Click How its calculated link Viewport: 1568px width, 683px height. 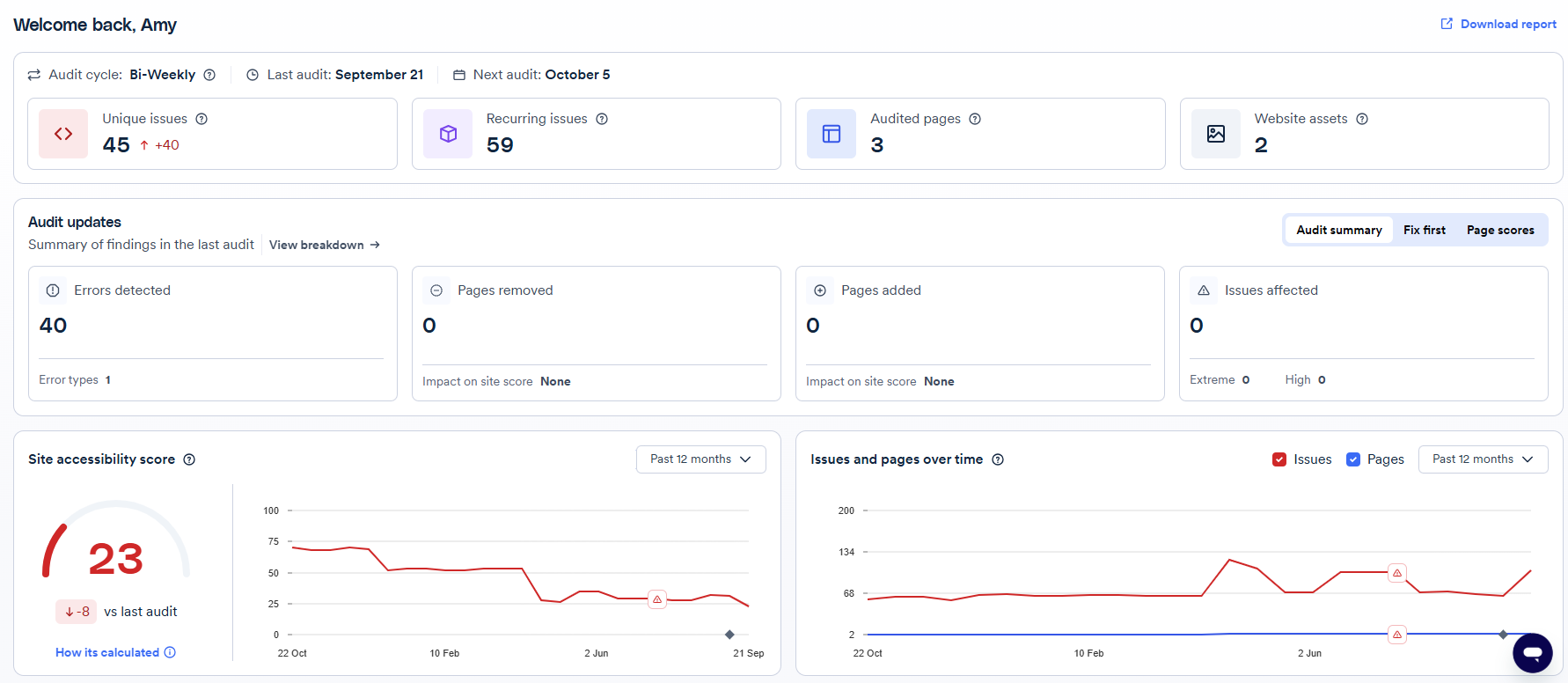point(107,652)
